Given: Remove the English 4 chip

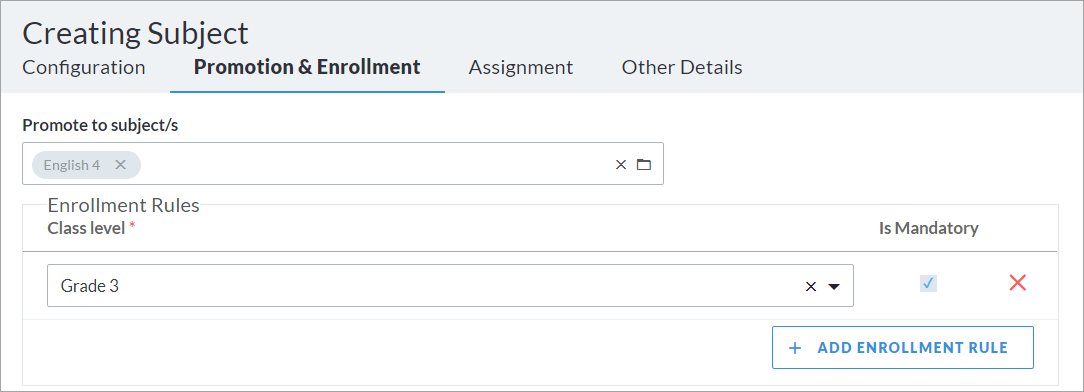Looking at the screenshot, I should coord(120,165).
